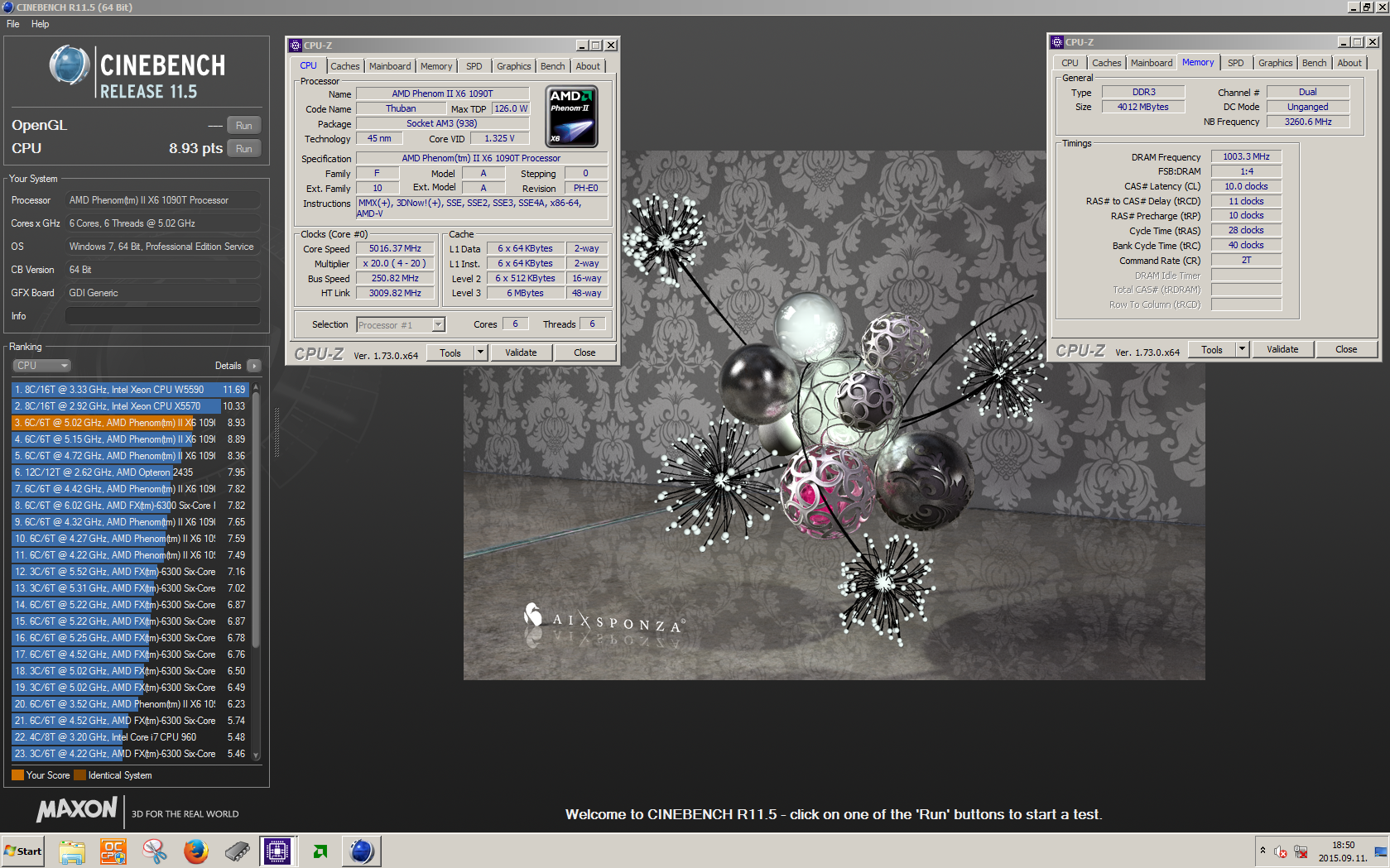Switch to Cinebench via taskbar icon
1390x868 pixels.
click(362, 851)
